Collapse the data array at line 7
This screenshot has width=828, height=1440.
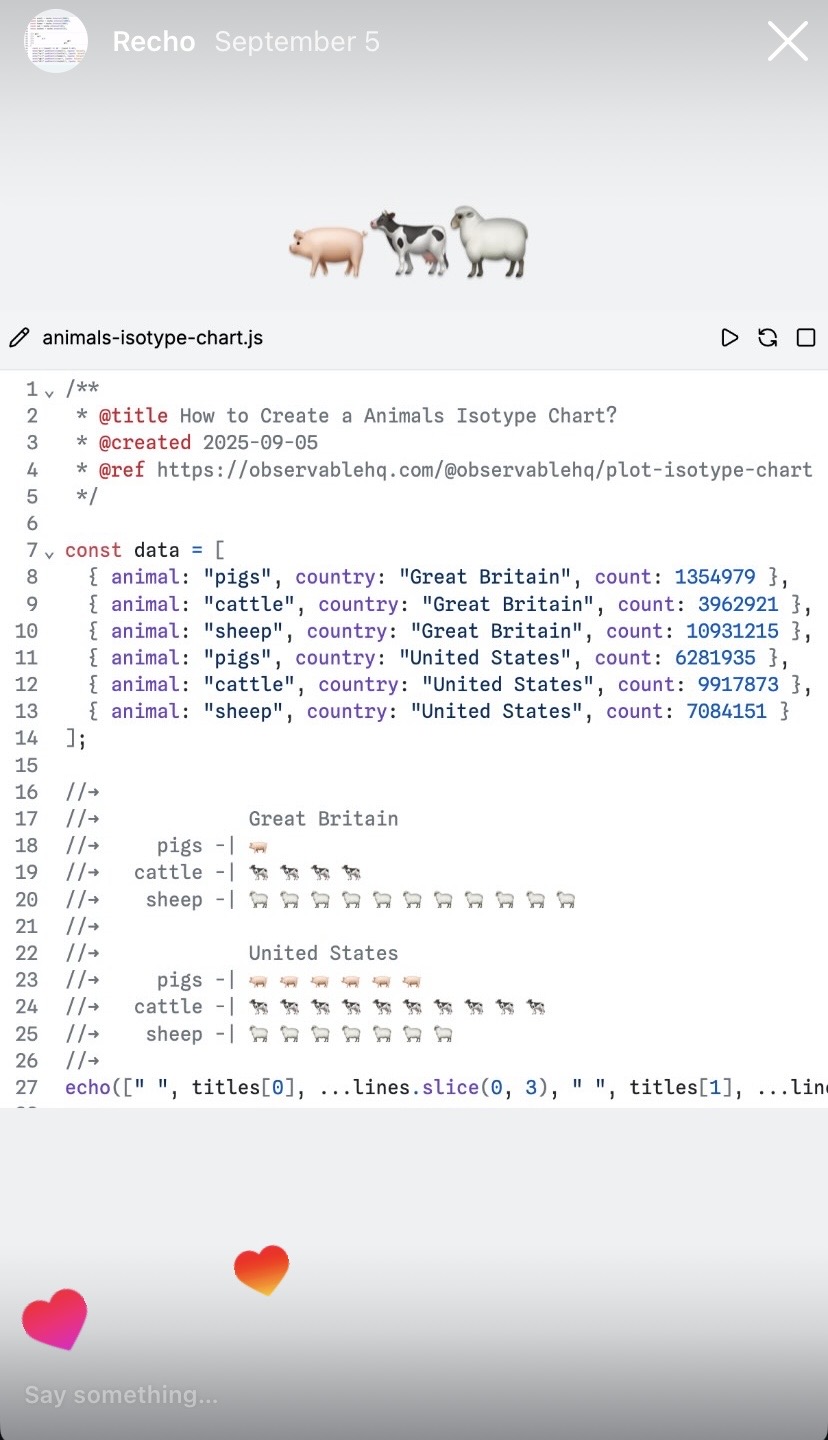point(49,552)
